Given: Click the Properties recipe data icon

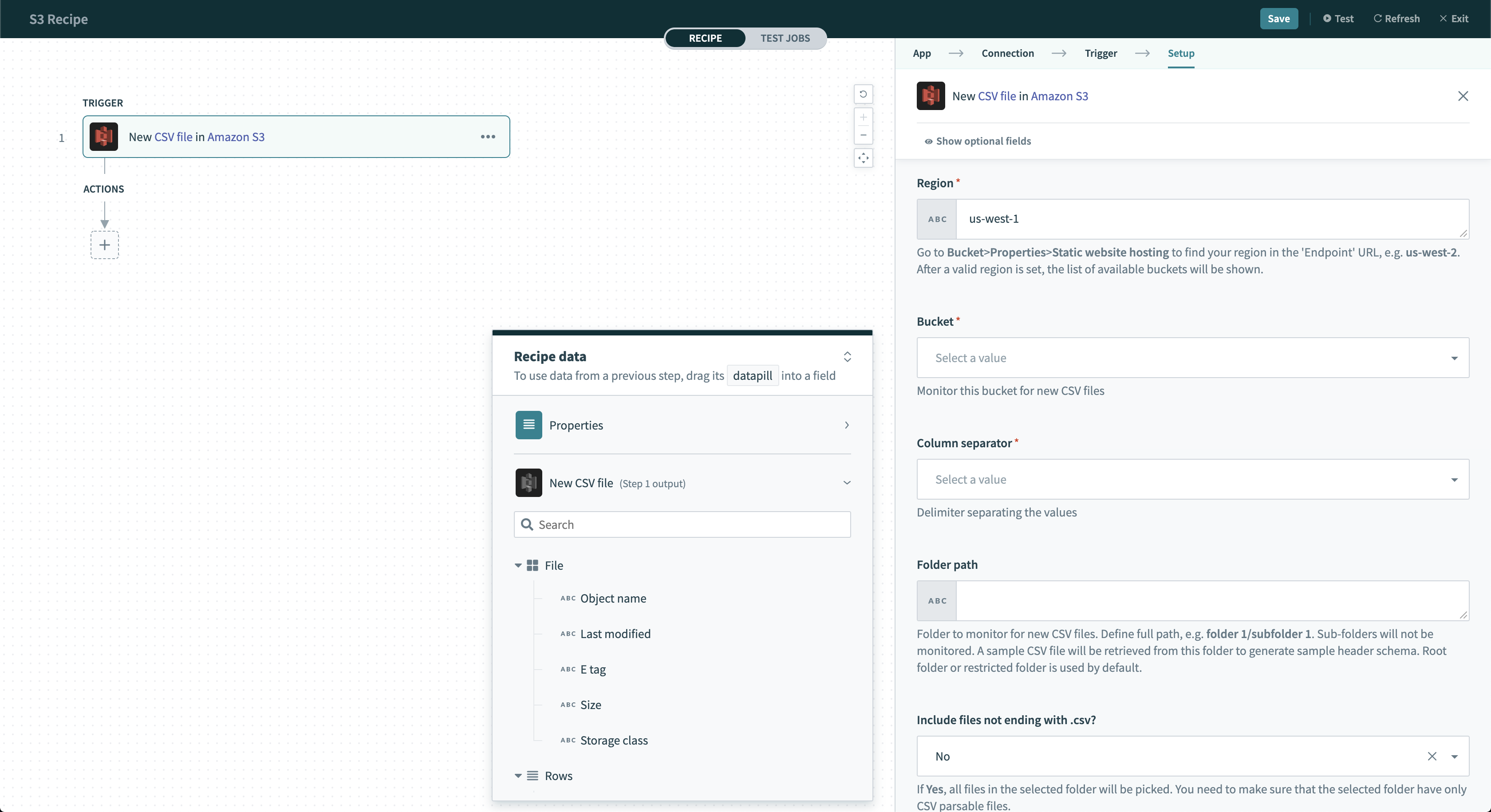Looking at the screenshot, I should tap(528, 425).
